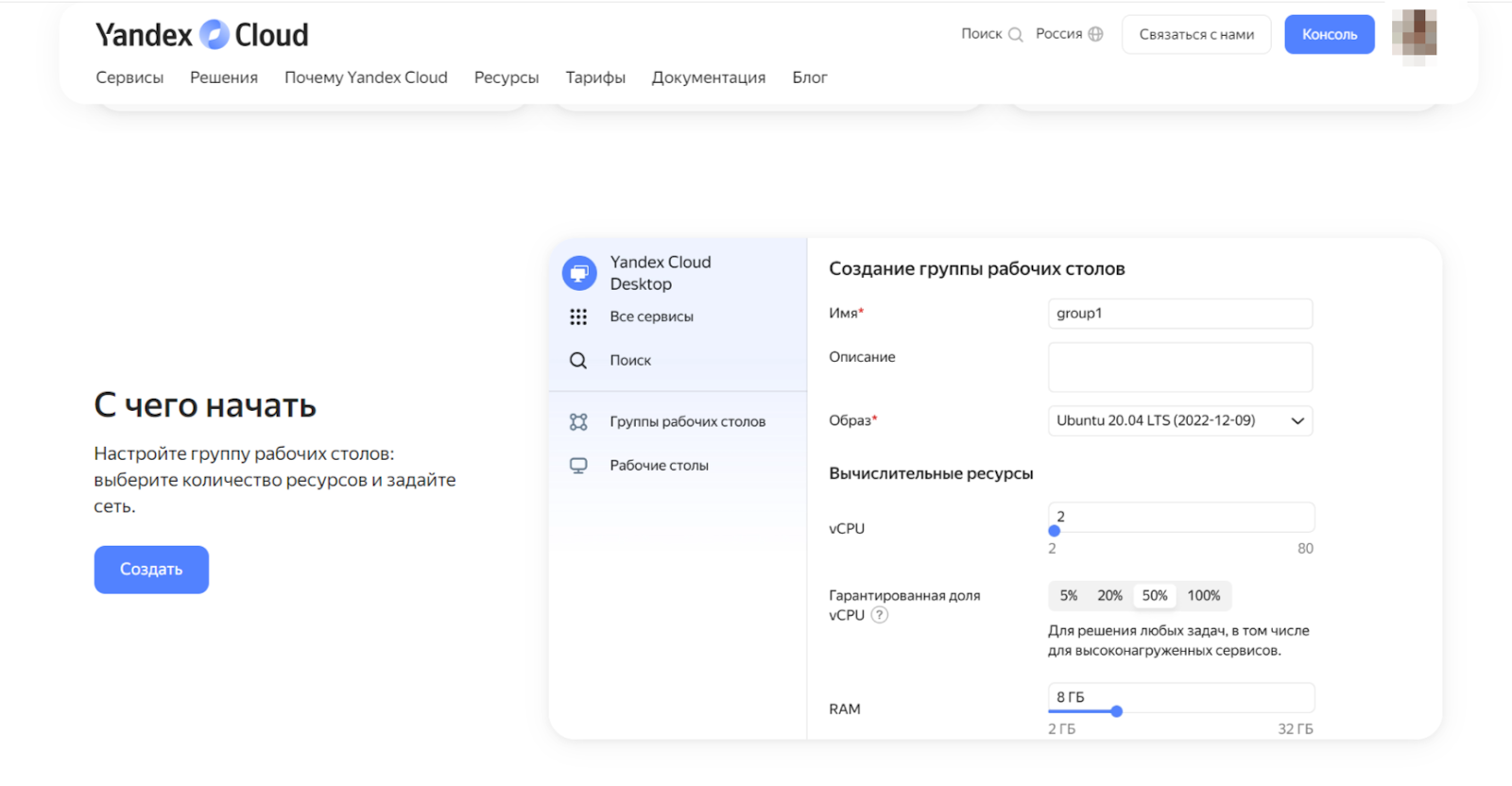The height and width of the screenshot is (786, 1512).
Task: Open Почему Yandex Cloud menu
Action: 366,77
